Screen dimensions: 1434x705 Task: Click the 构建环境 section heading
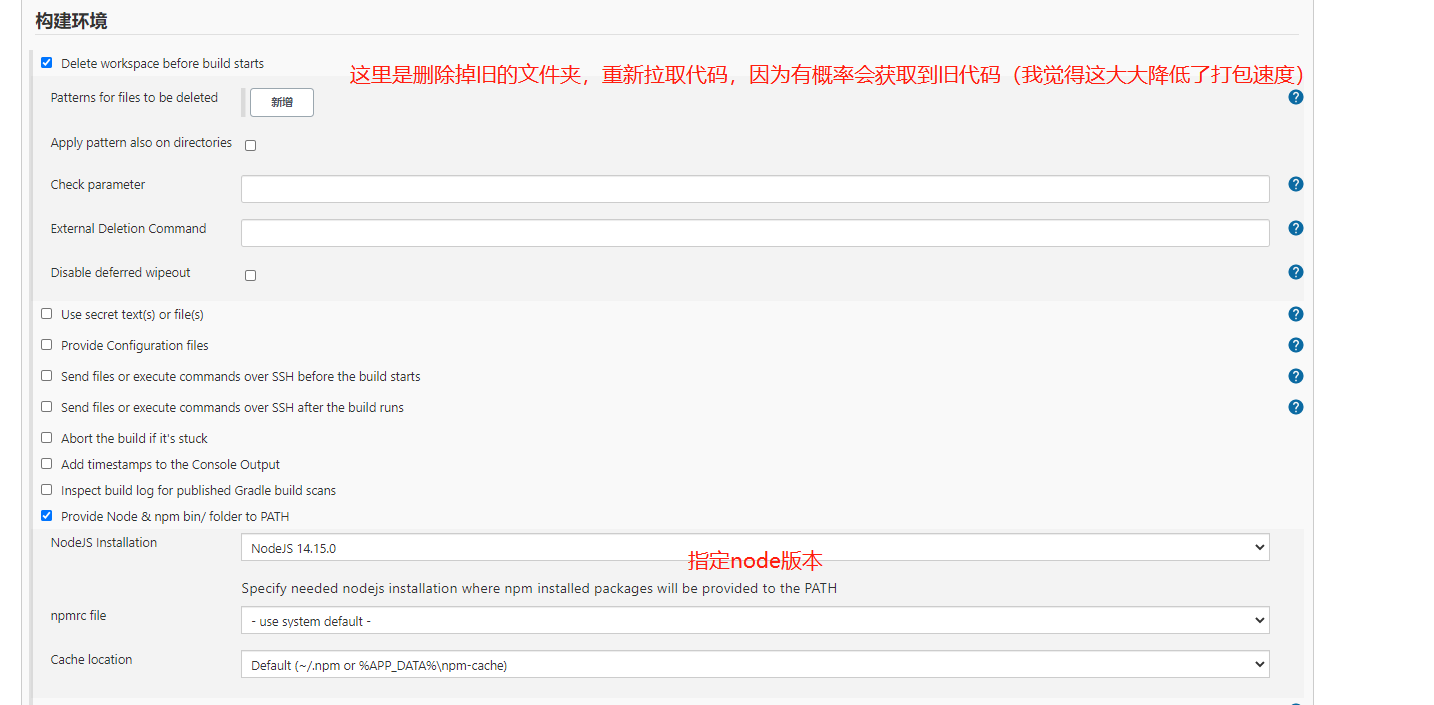click(x=71, y=21)
